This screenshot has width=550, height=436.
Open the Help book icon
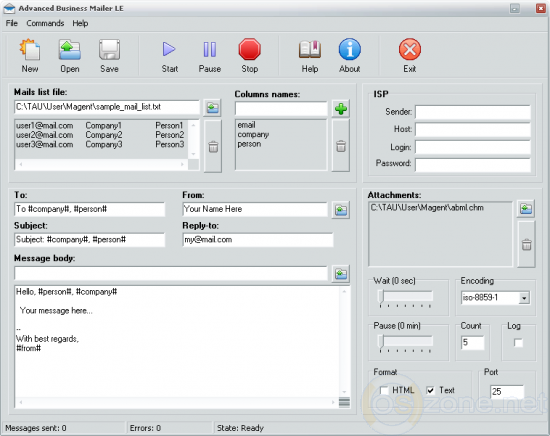coord(310,56)
